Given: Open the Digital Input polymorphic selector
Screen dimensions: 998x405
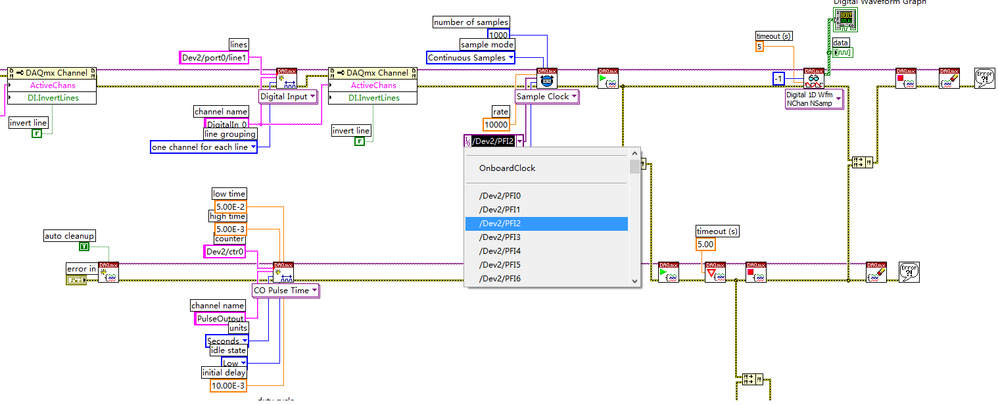Looking at the screenshot, I should coord(288,97).
